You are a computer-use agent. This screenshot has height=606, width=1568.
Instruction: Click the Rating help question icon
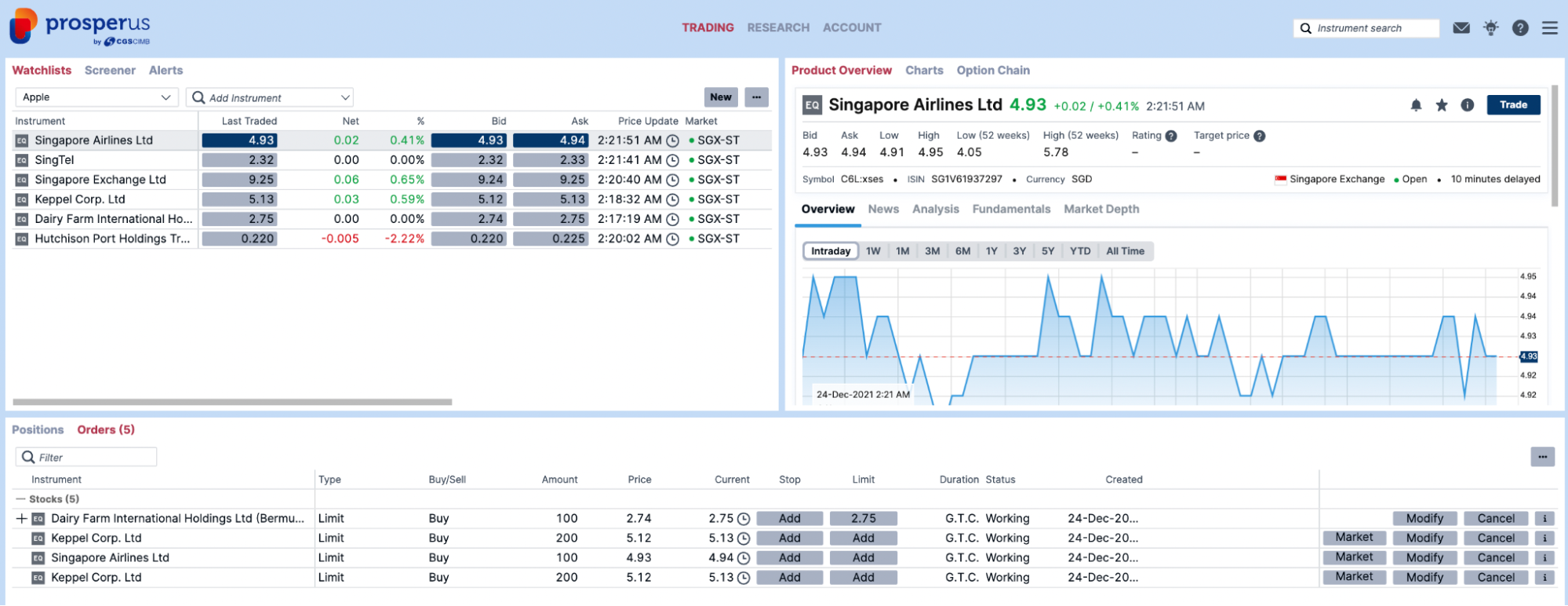tap(1171, 136)
